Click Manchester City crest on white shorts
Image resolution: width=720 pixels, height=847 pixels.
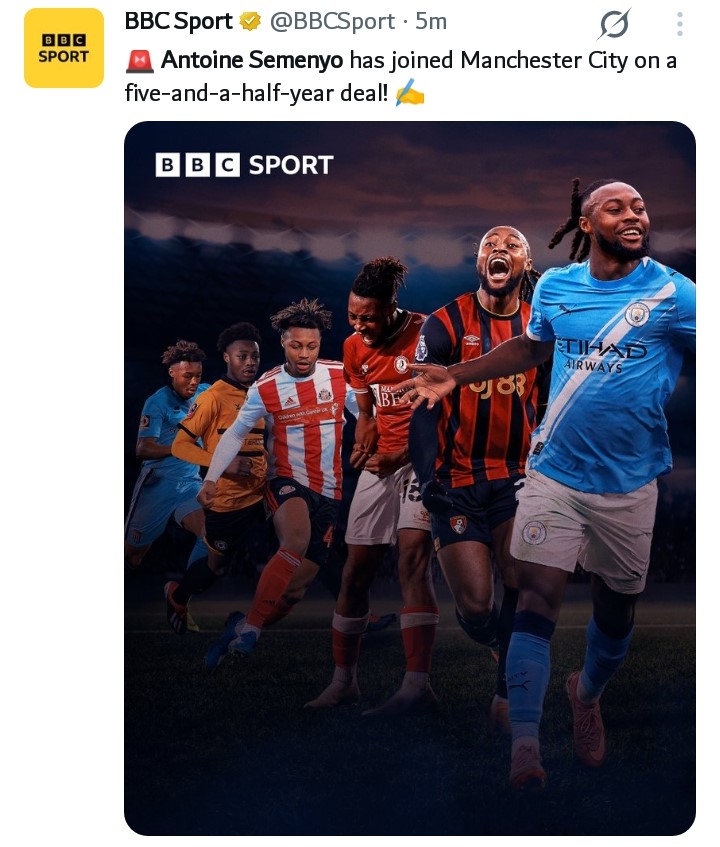pyautogui.click(x=534, y=533)
